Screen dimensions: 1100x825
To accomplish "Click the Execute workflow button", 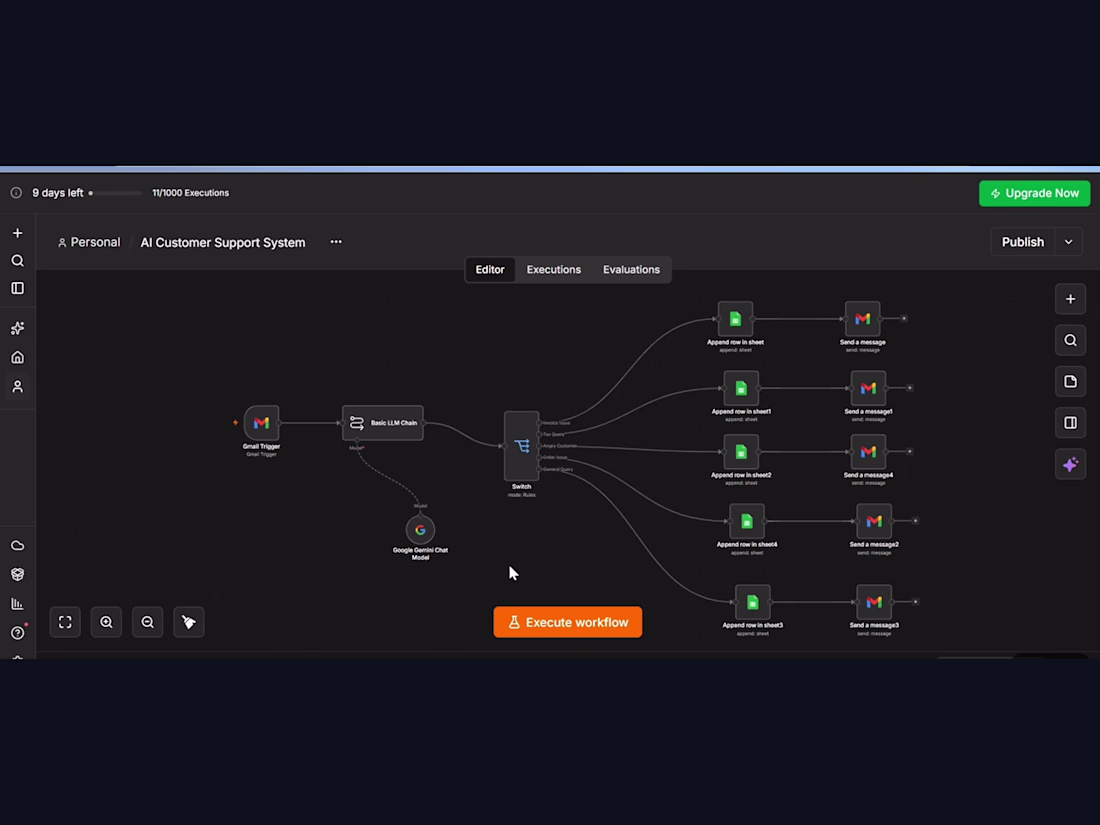I will click(568, 622).
